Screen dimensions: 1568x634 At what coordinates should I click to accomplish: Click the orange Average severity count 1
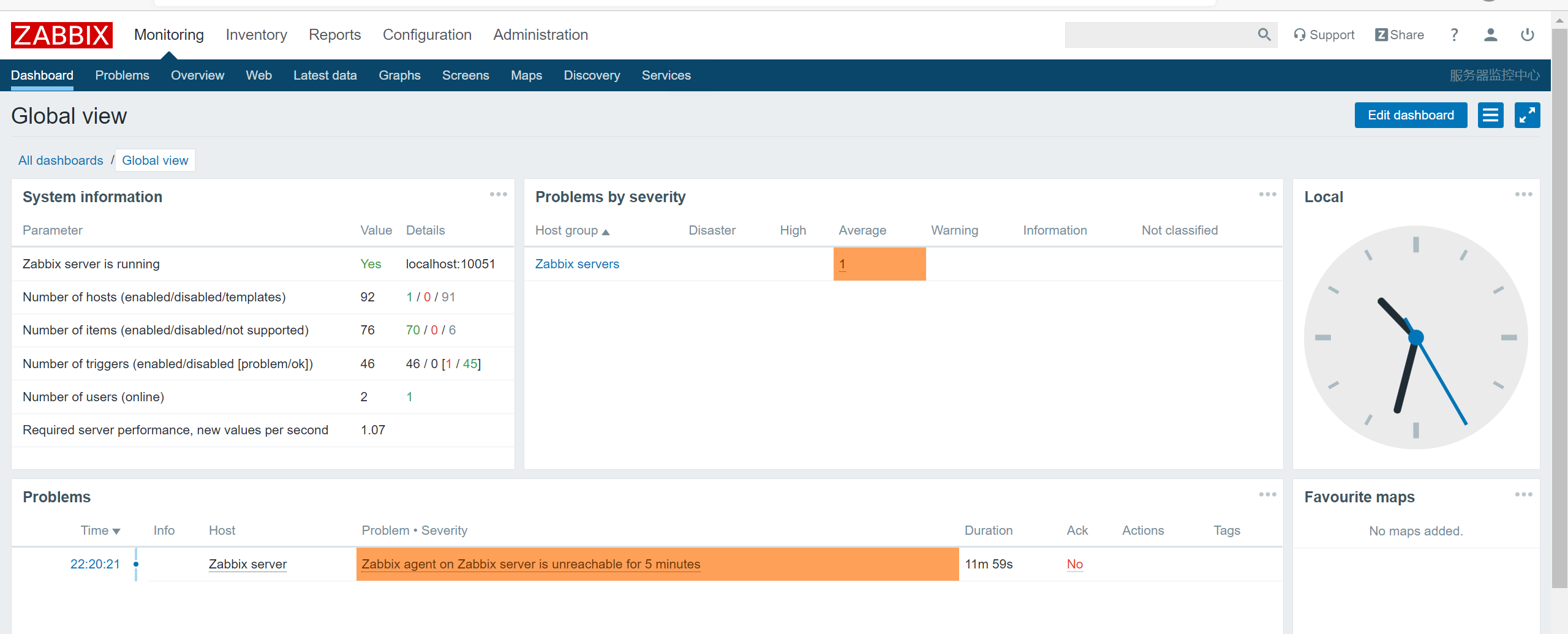click(x=842, y=264)
